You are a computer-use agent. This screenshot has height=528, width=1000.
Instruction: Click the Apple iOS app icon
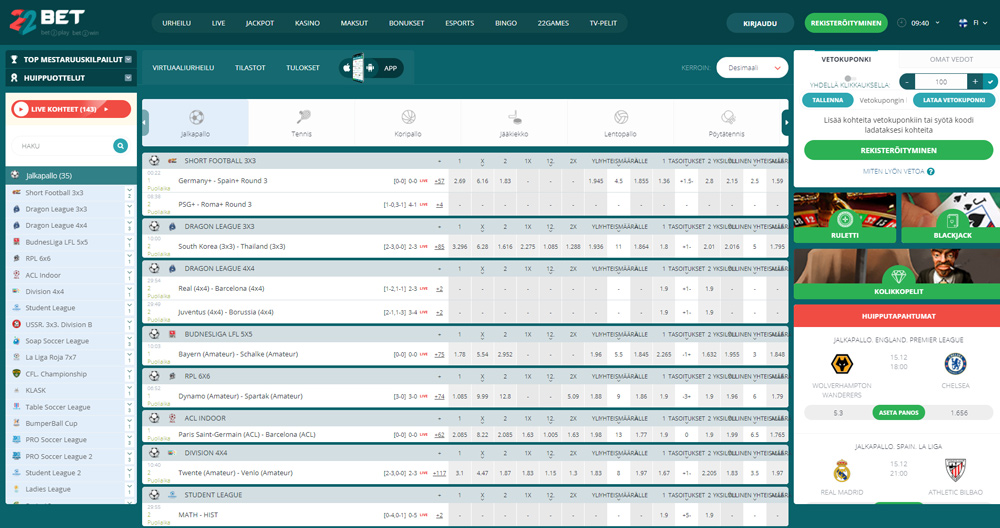tap(347, 68)
